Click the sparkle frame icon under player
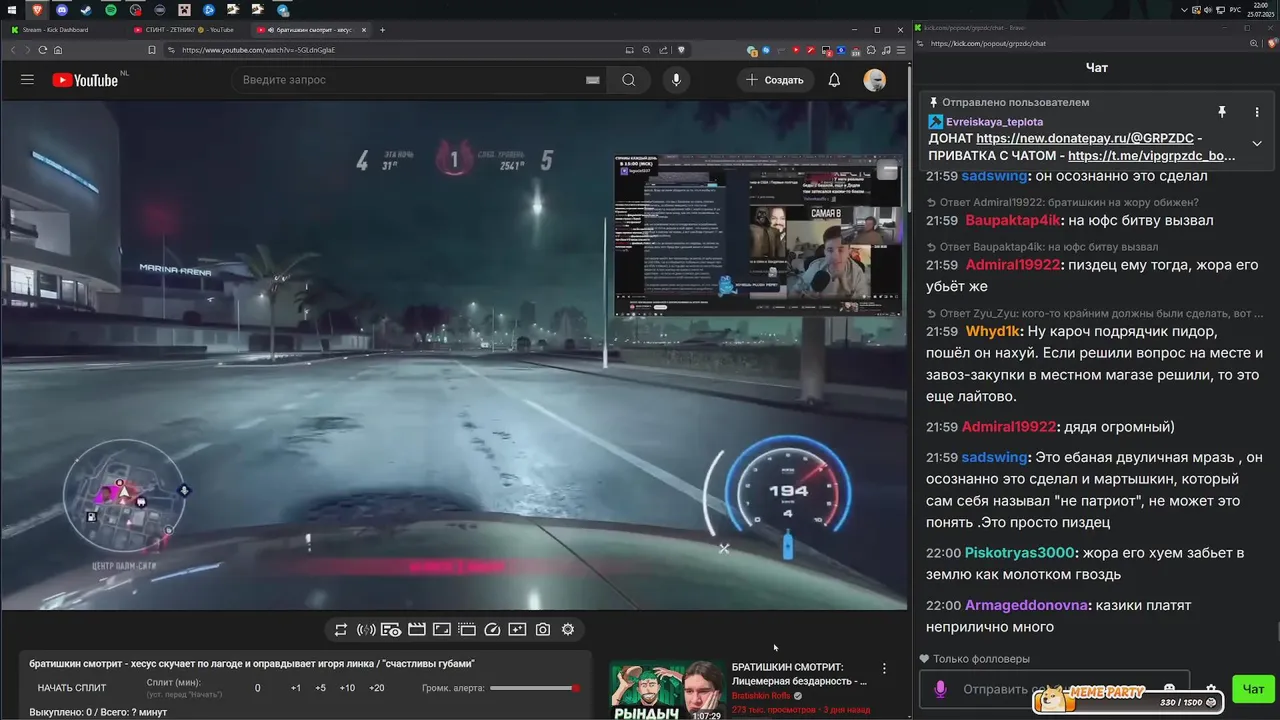 [x=517, y=629]
